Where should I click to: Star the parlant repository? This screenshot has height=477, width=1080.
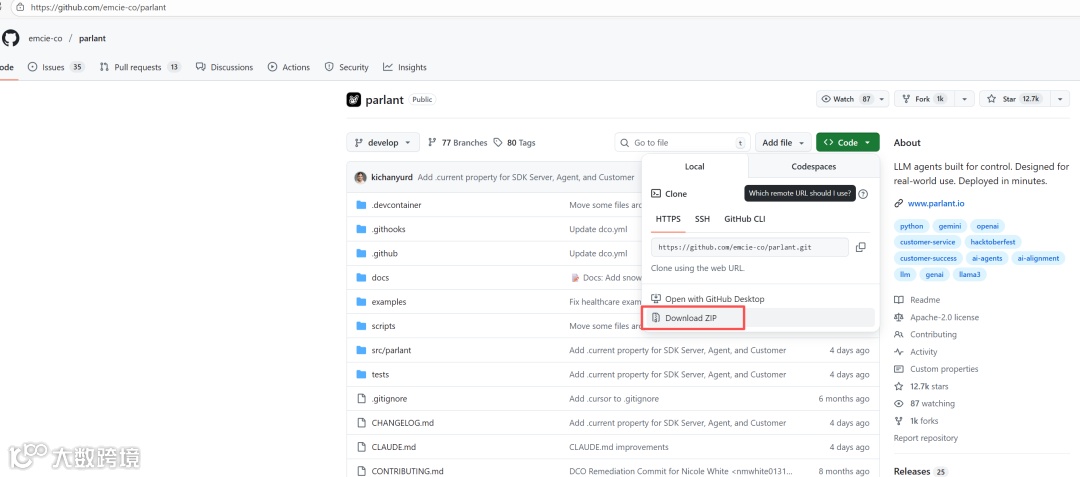[x=1016, y=99]
